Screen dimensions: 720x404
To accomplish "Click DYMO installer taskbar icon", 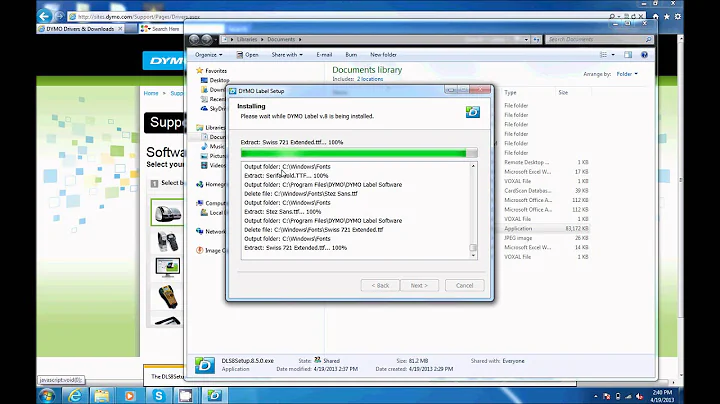I will tap(214, 395).
